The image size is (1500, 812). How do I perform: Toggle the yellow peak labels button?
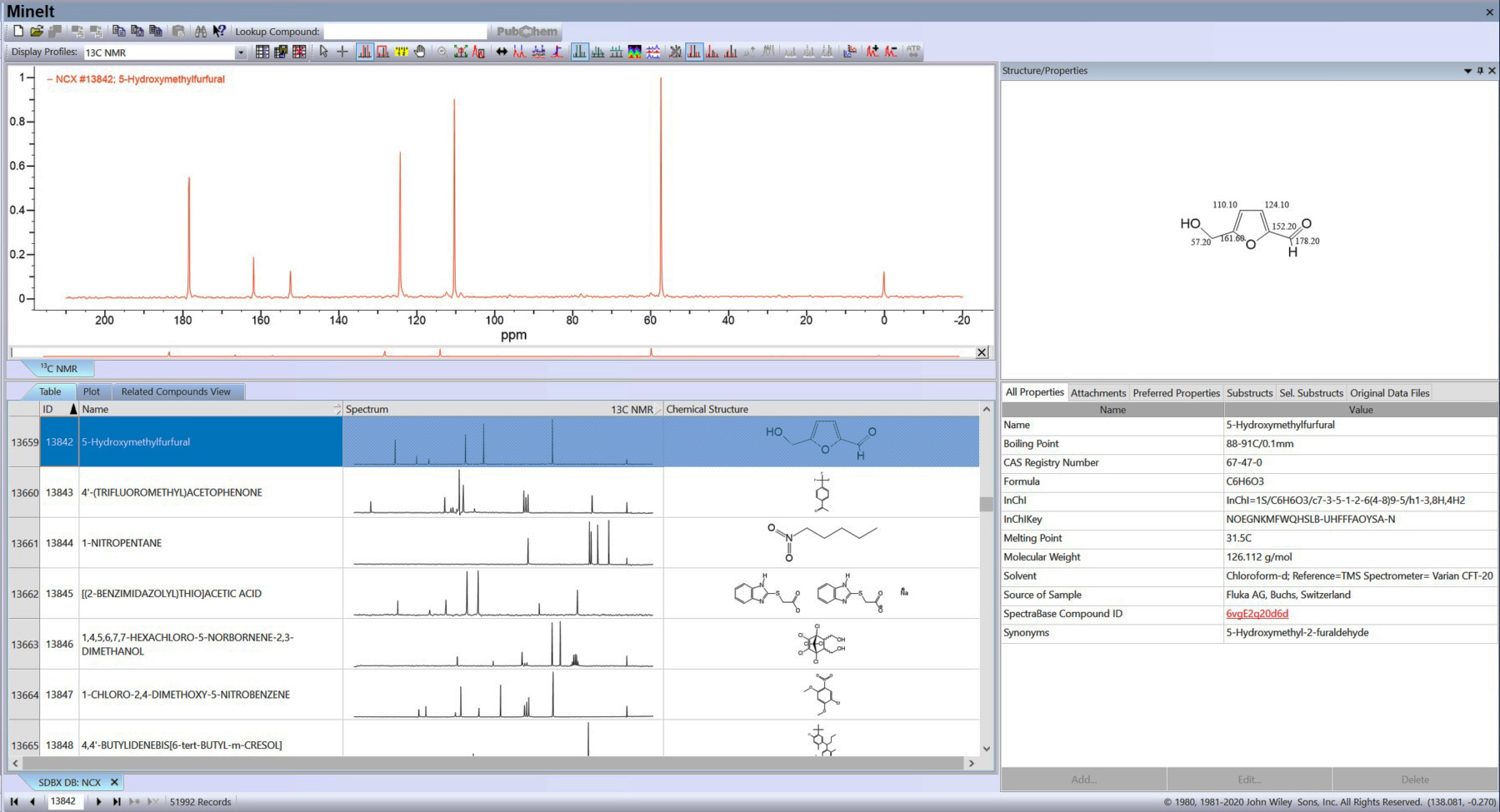click(402, 52)
